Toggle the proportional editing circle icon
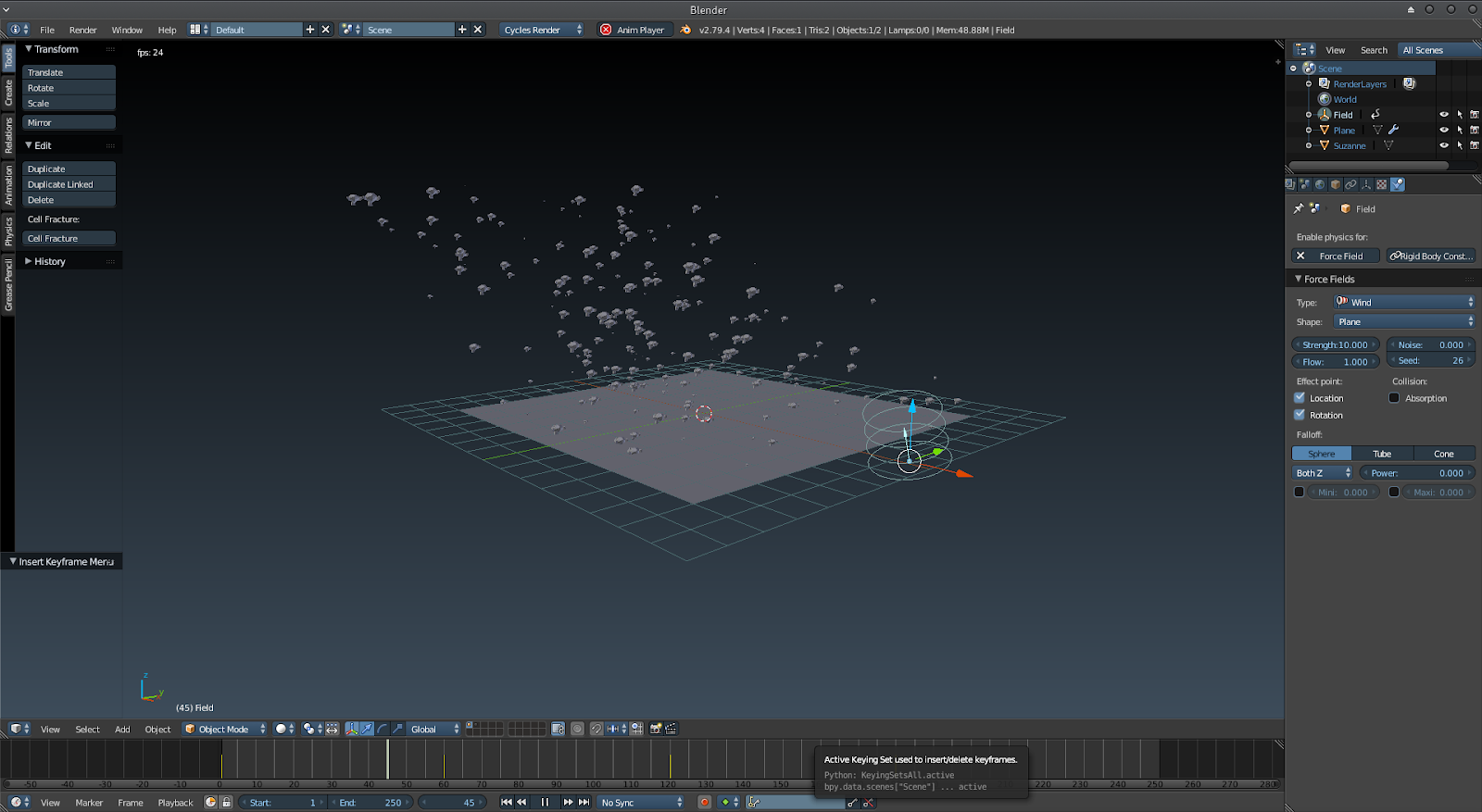Image resolution: width=1482 pixels, height=812 pixels. pos(577,729)
